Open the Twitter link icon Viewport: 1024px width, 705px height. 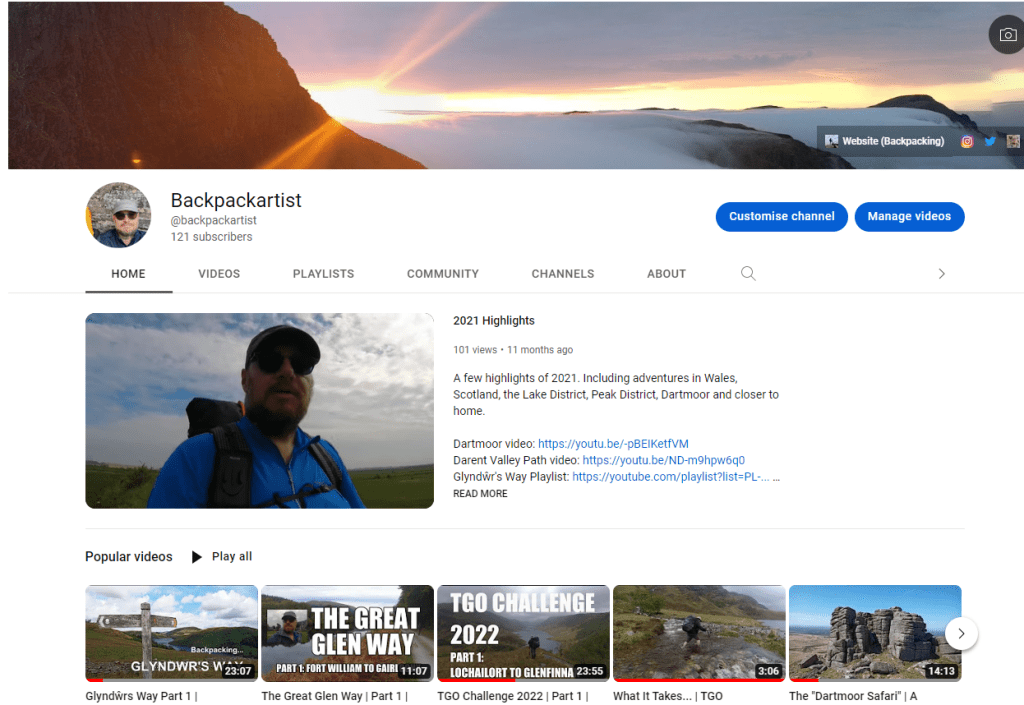[990, 142]
